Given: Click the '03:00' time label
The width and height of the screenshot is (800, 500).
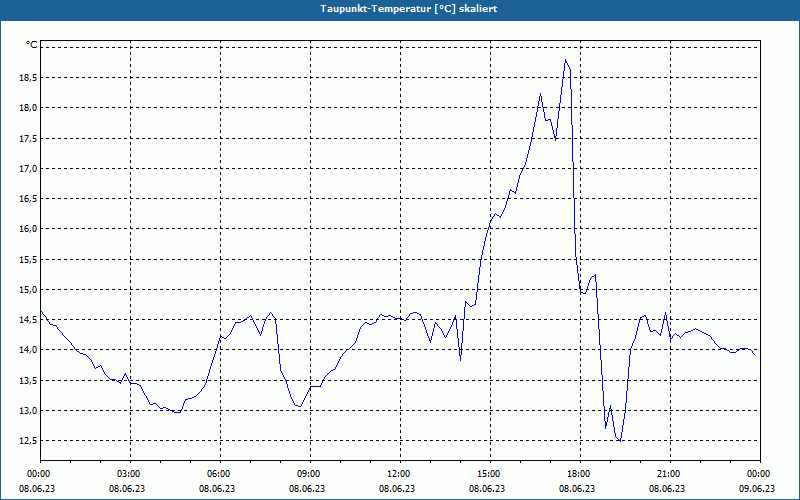Looking at the screenshot, I should 131,474.
